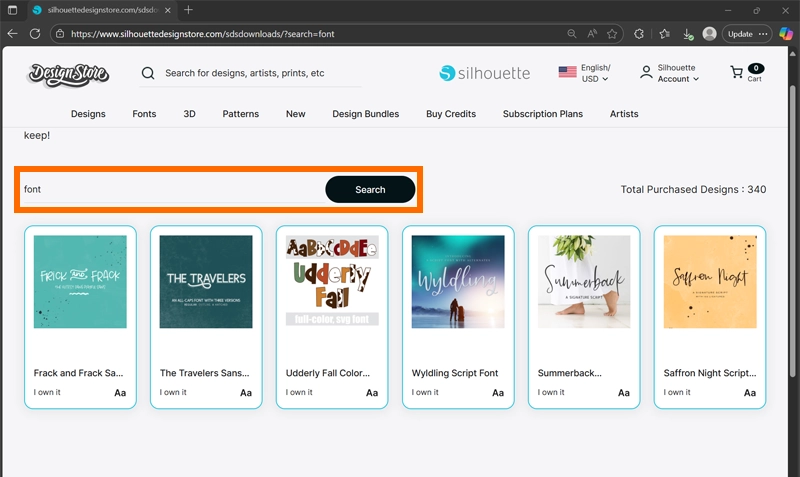The image size is (800, 477).
Task: Expand the Silhouette Account dropdown
Action: coord(670,73)
